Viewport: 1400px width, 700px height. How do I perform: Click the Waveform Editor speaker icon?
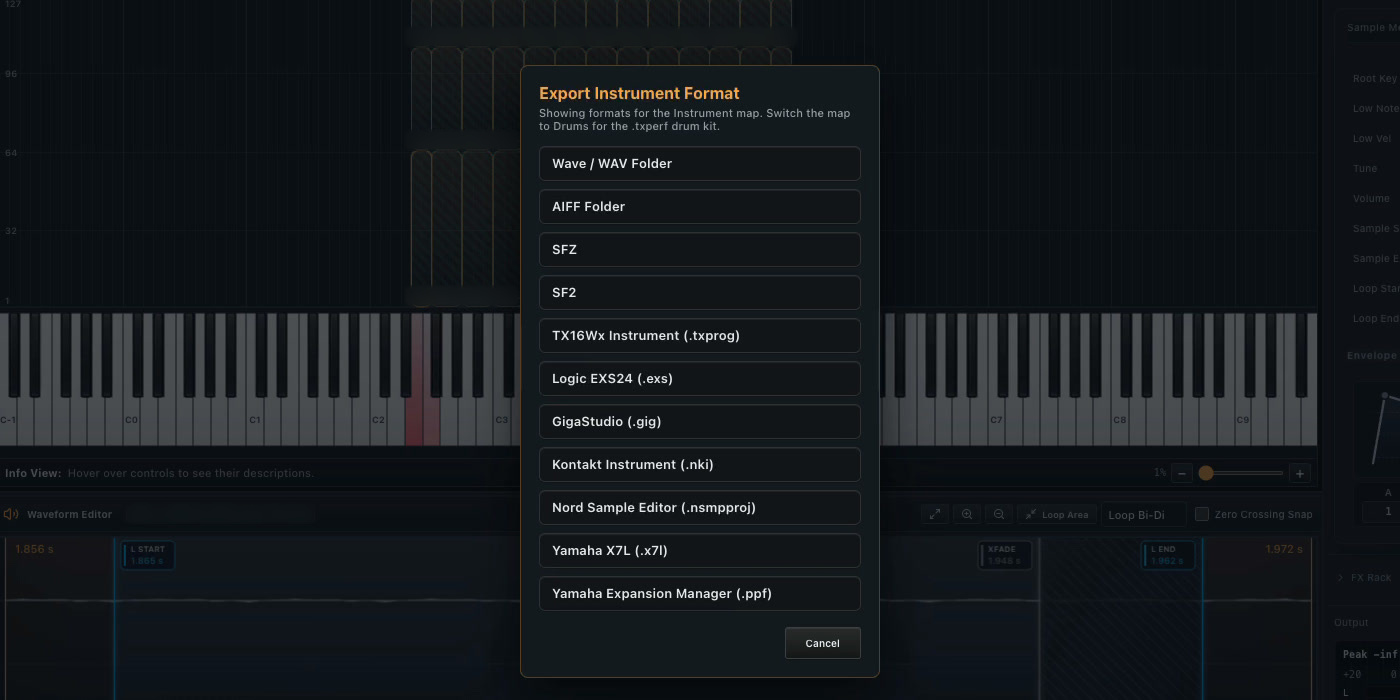[x=11, y=514]
